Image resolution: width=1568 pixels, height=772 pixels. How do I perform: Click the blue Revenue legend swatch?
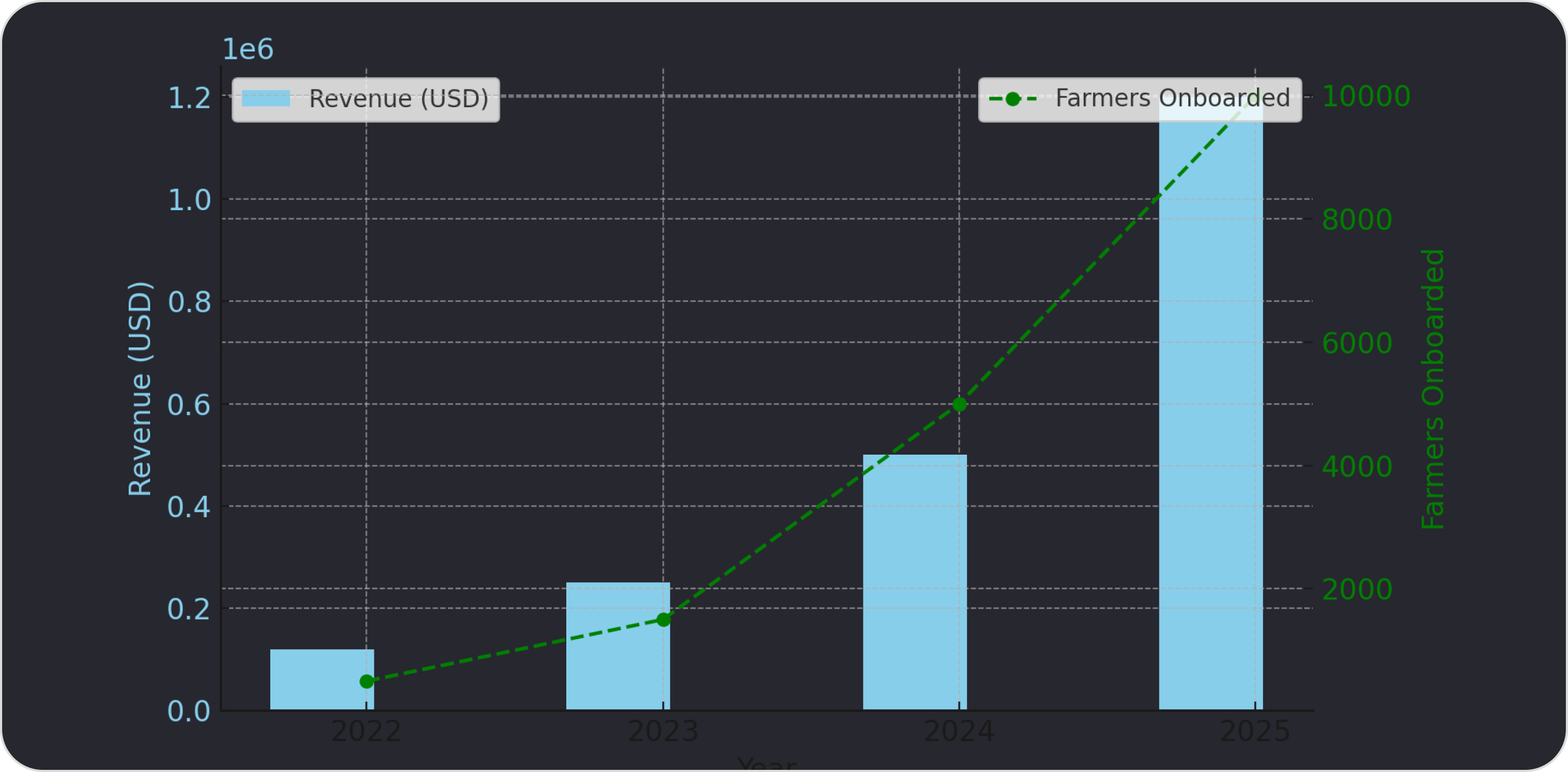[266, 99]
